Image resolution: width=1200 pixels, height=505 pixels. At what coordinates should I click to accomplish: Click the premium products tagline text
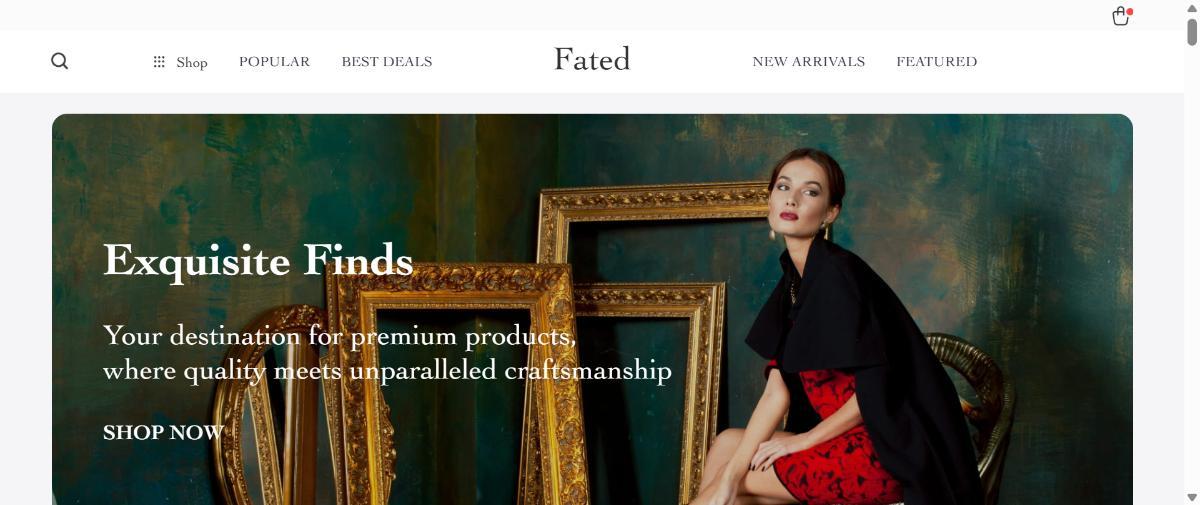coord(387,353)
